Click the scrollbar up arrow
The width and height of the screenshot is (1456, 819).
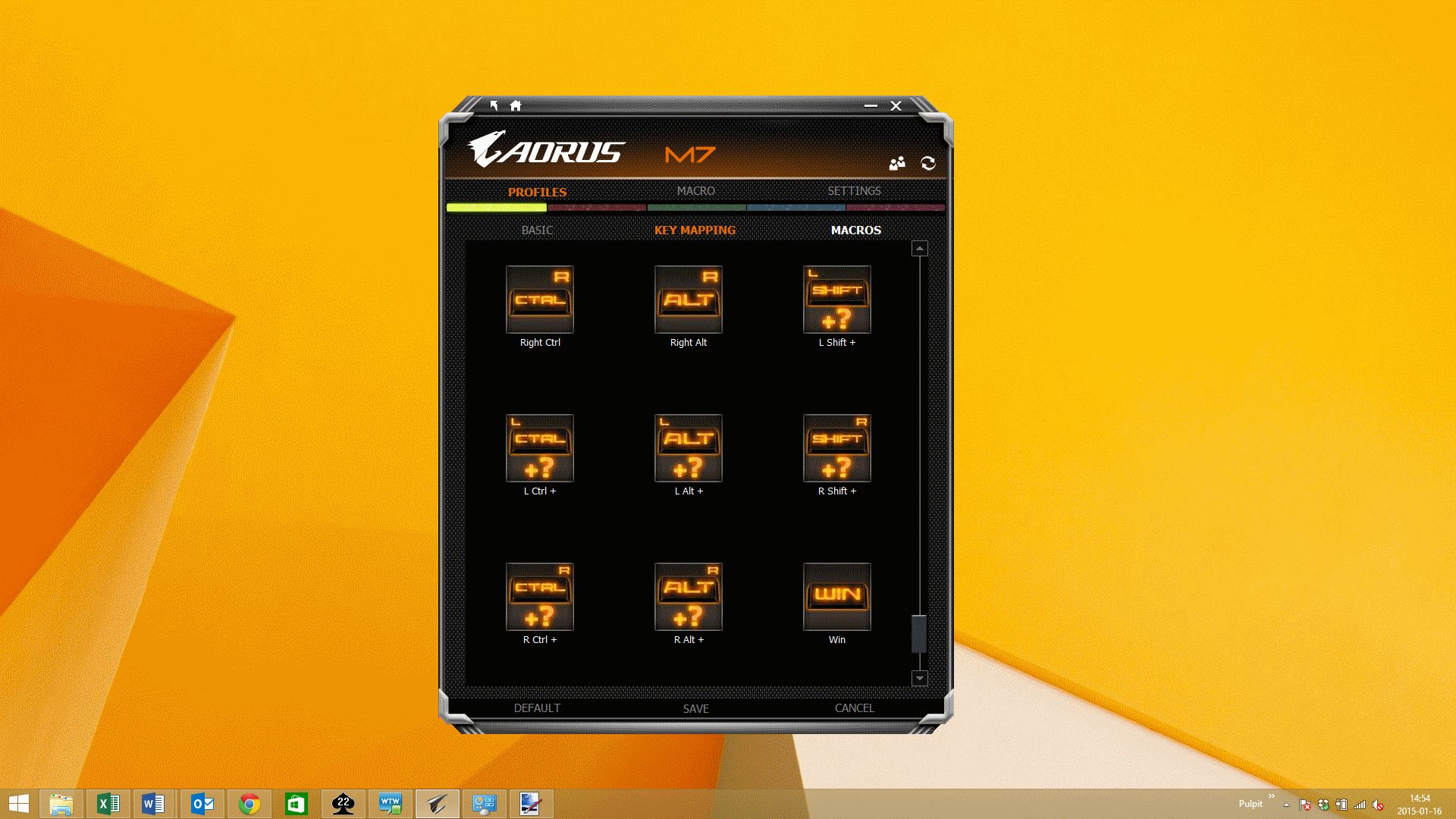coord(919,249)
